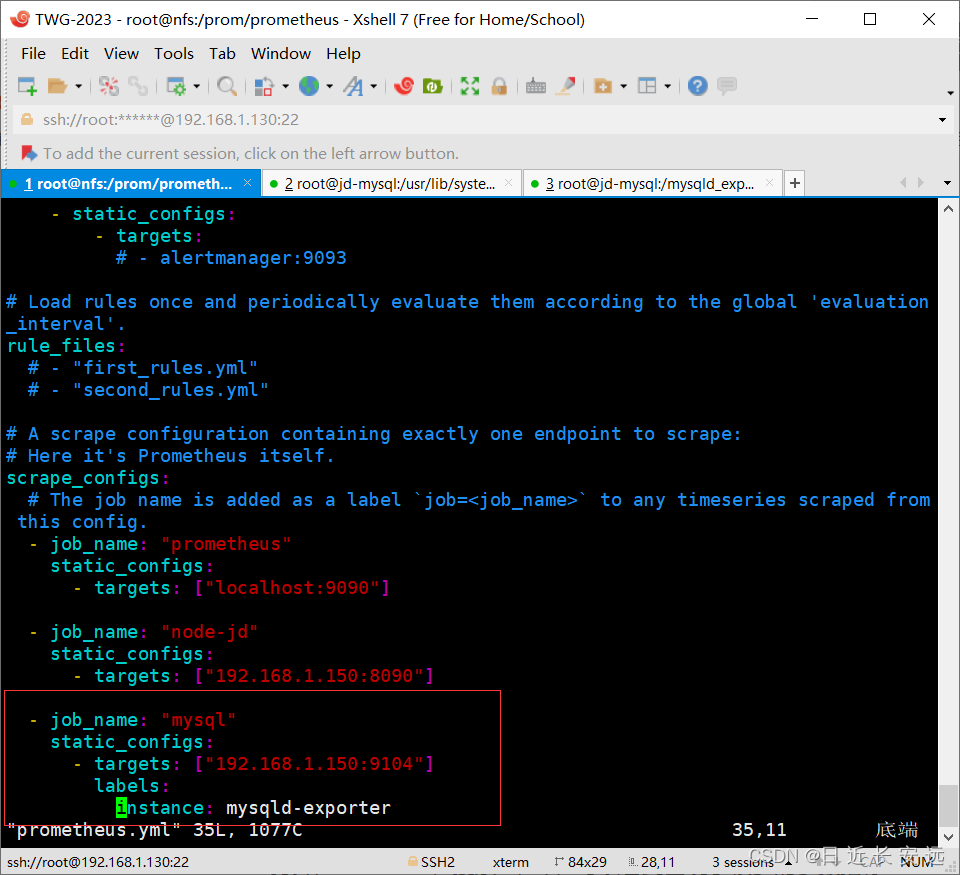Screen dimensions: 960x875
Task: Switch to tab 1 root@nfs:/prom/prometh...
Action: [x=131, y=184]
